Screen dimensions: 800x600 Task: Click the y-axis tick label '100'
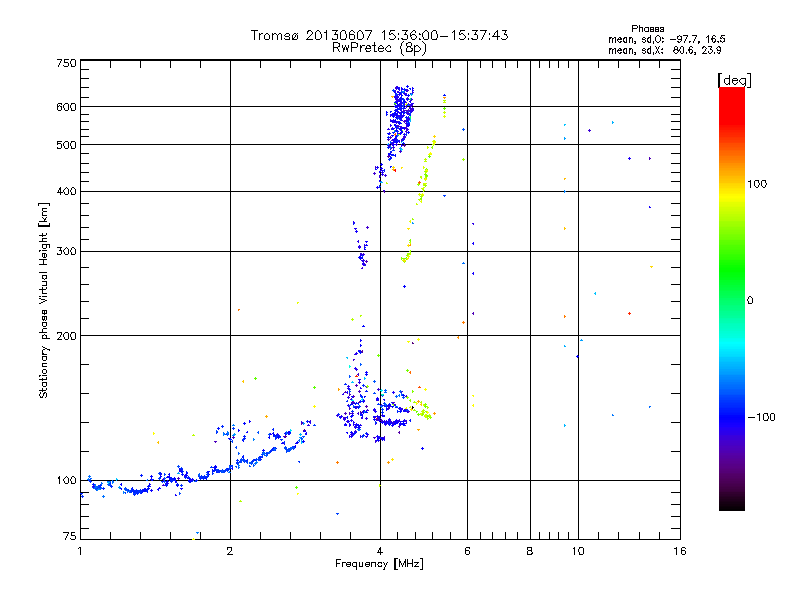click(66, 481)
